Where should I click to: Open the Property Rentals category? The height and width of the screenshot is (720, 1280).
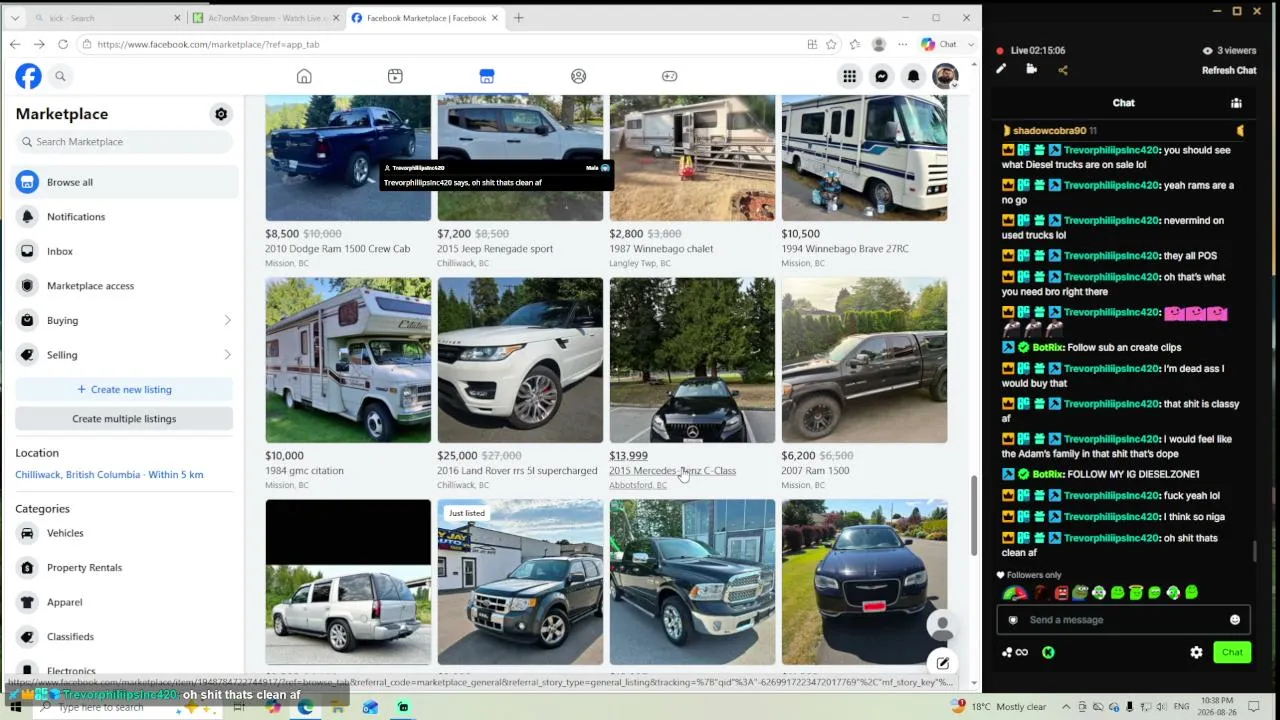pos(124,568)
